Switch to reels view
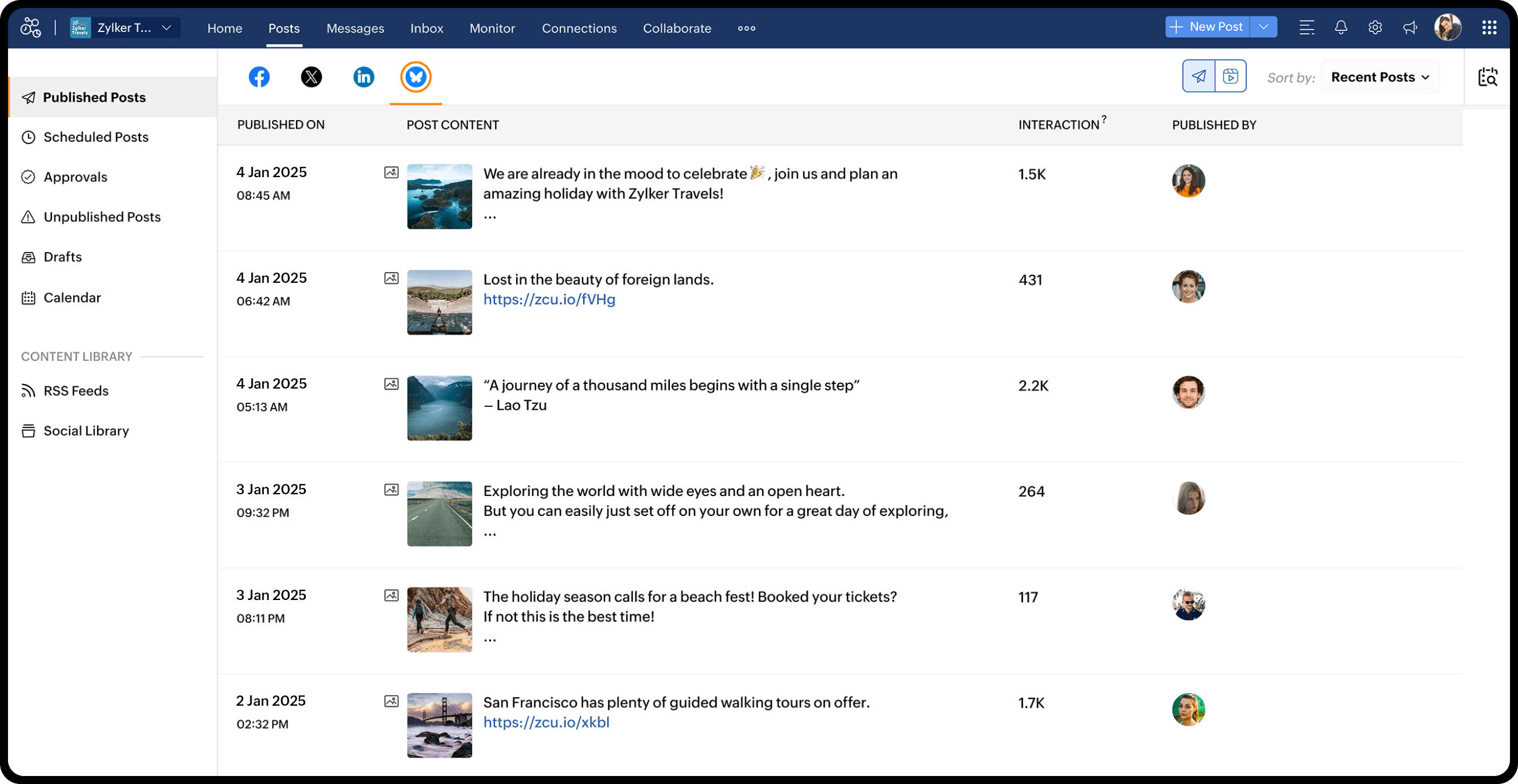 tap(1231, 76)
